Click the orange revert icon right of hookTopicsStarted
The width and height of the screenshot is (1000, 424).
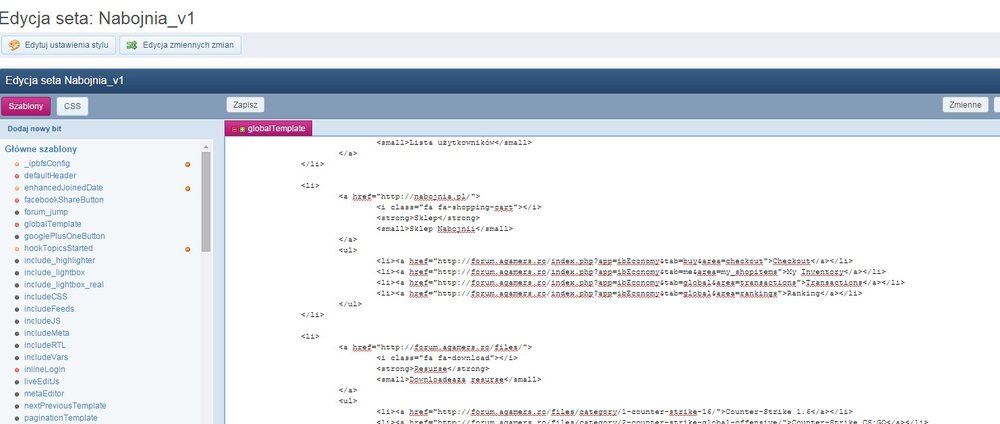click(x=187, y=248)
